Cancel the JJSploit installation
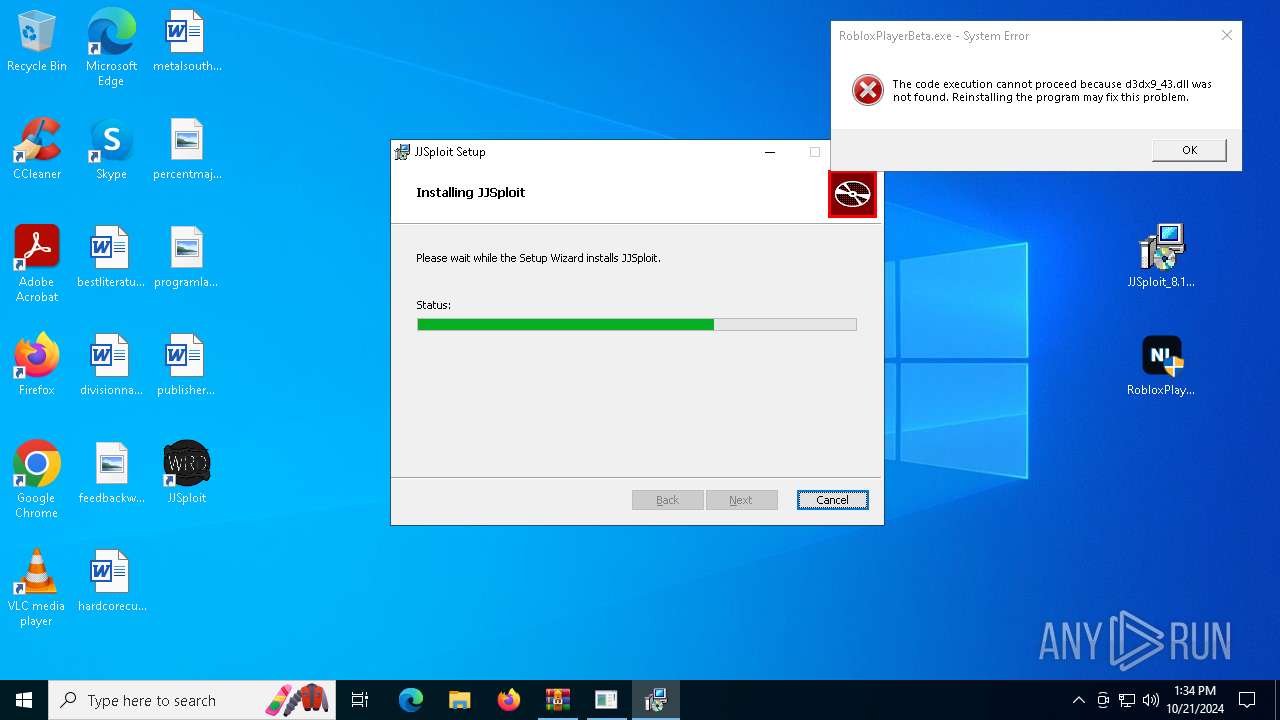This screenshot has height=720, width=1280. [832, 500]
